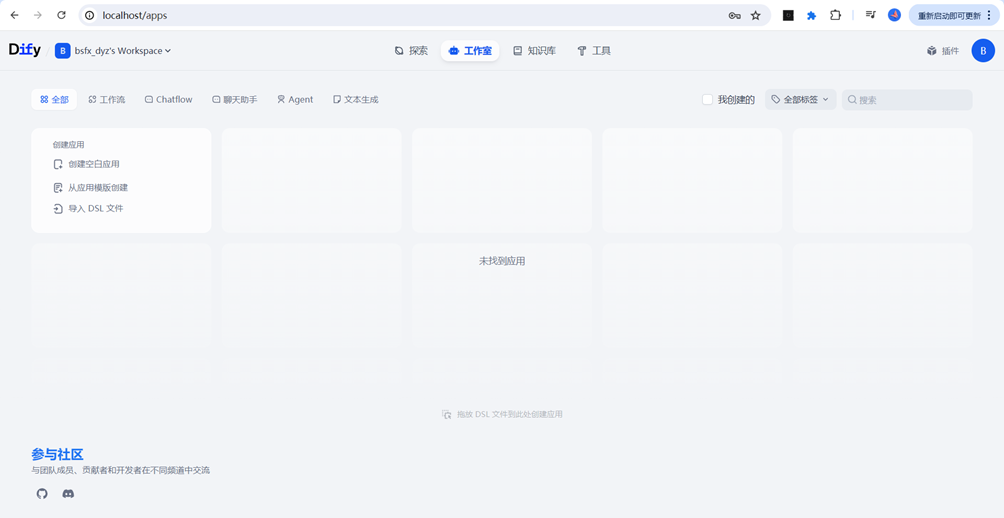Viewport: 1004px width, 518px height.
Task: Bookmark this page with the star icon
Action: coord(756,15)
